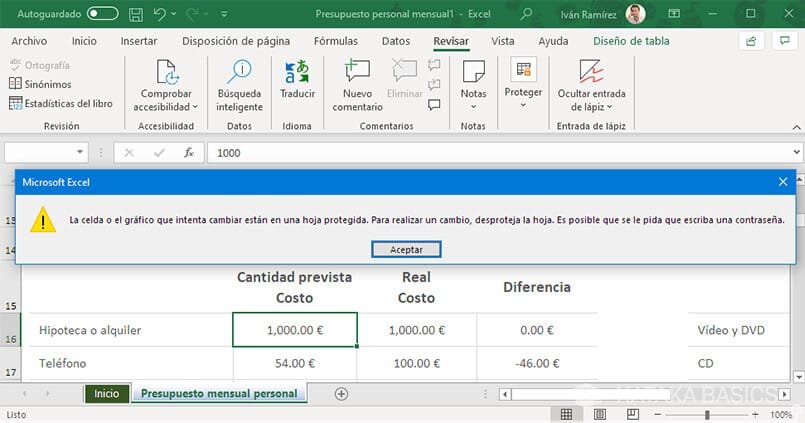Open Estadísticas del libro
Image resolution: width=805 pixels, height=423 pixels.
[x=61, y=103]
